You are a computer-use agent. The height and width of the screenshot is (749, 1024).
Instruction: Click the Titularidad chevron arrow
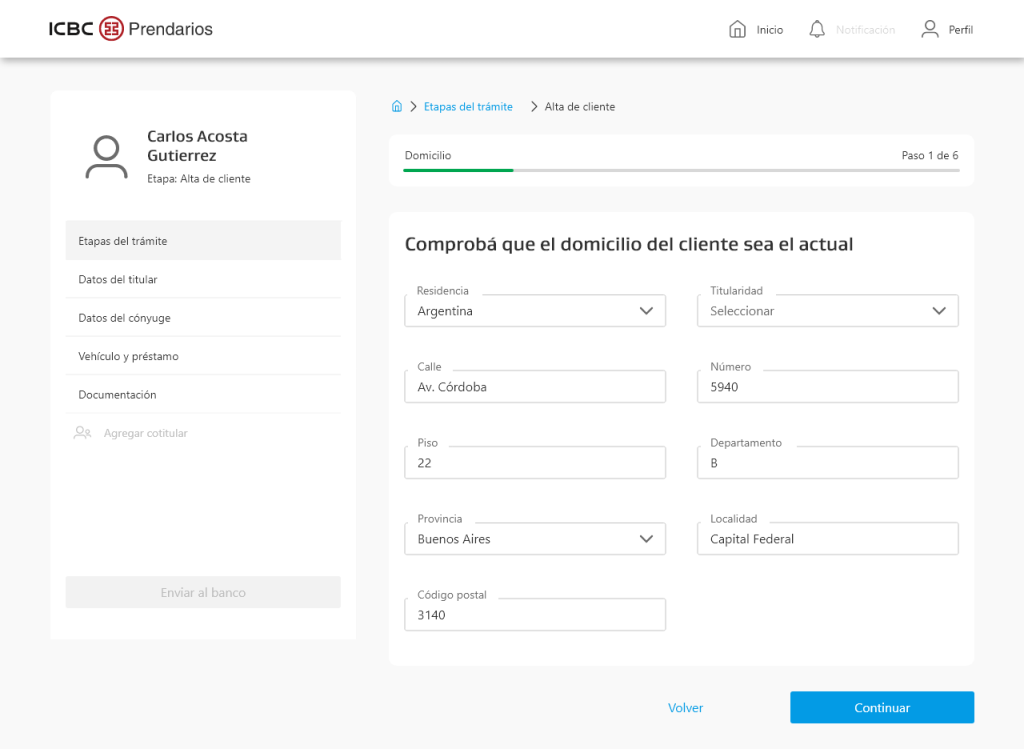click(x=938, y=311)
